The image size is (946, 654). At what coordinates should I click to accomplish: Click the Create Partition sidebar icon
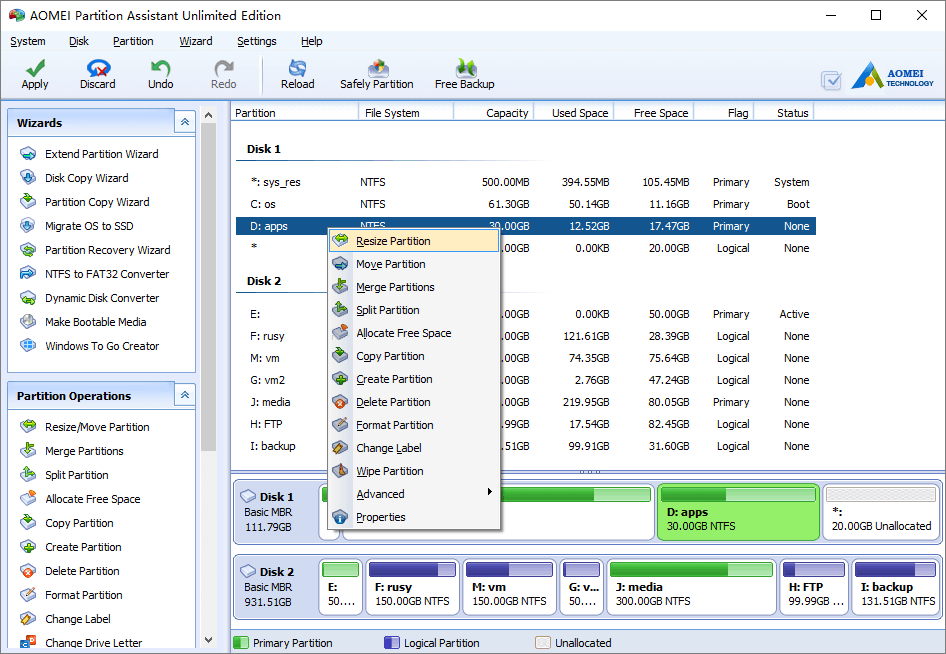(28, 547)
